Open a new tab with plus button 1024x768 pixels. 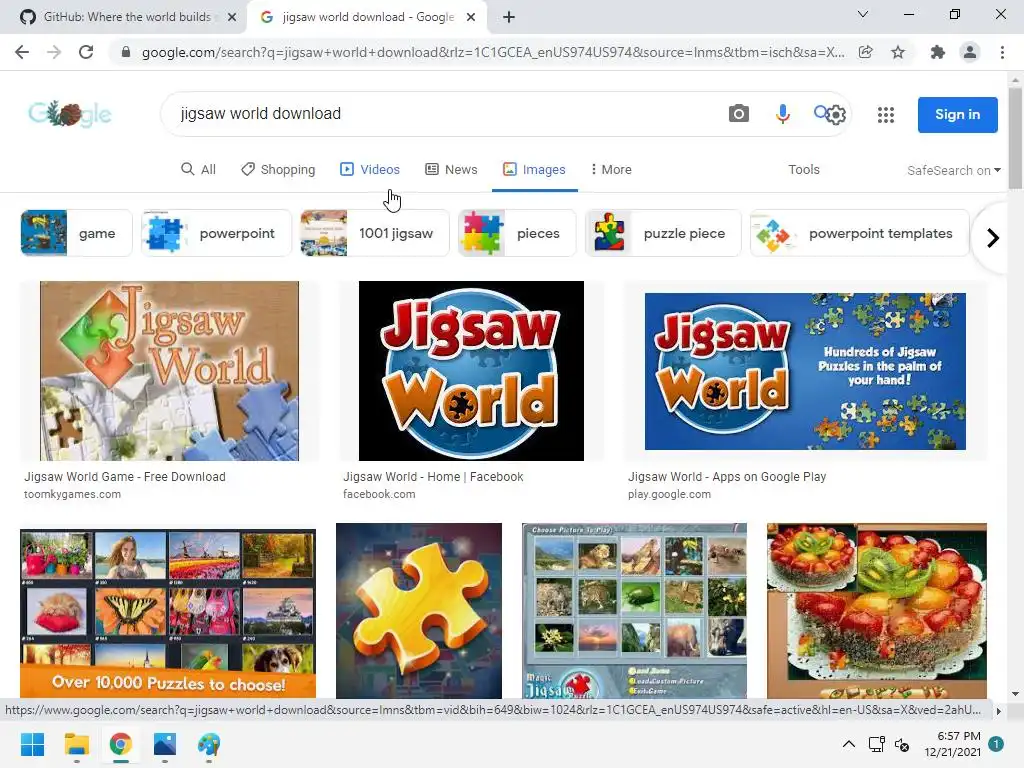pyautogui.click(x=509, y=17)
